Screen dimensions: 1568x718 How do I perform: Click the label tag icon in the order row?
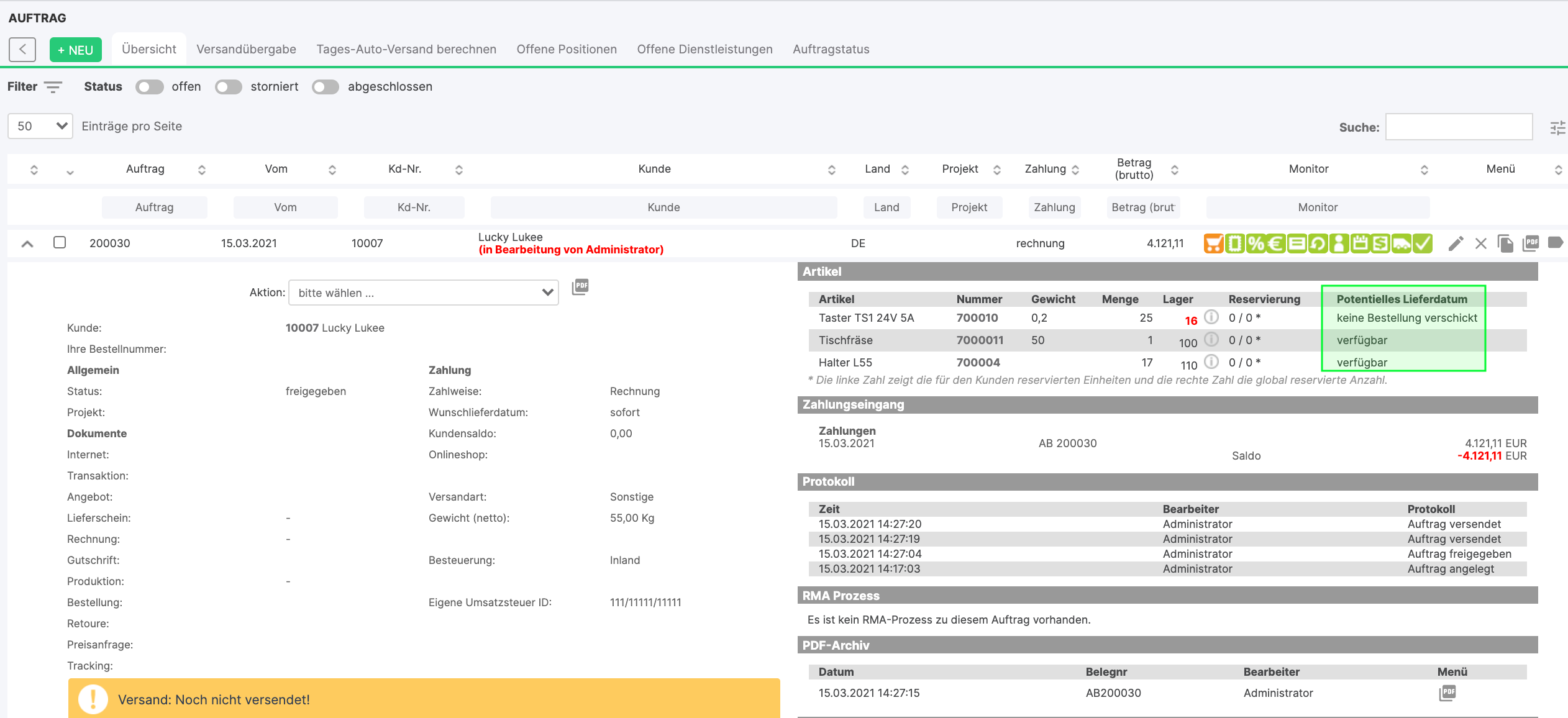(1556, 242)
